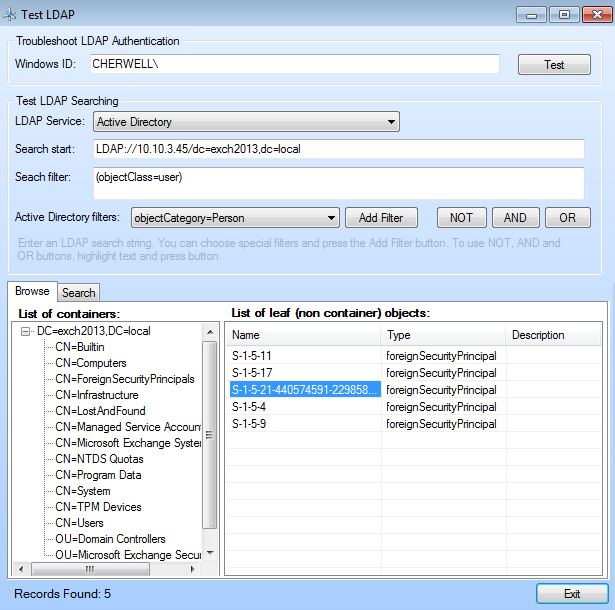Sort list by the Type column header
The image size is (615, 610).
(443, 335)
